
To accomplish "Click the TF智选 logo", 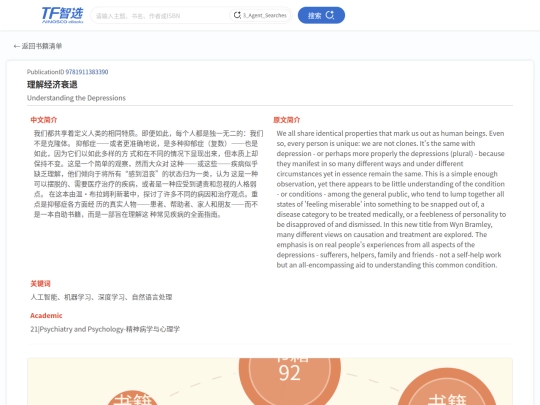I will click(x=62, y=15).
